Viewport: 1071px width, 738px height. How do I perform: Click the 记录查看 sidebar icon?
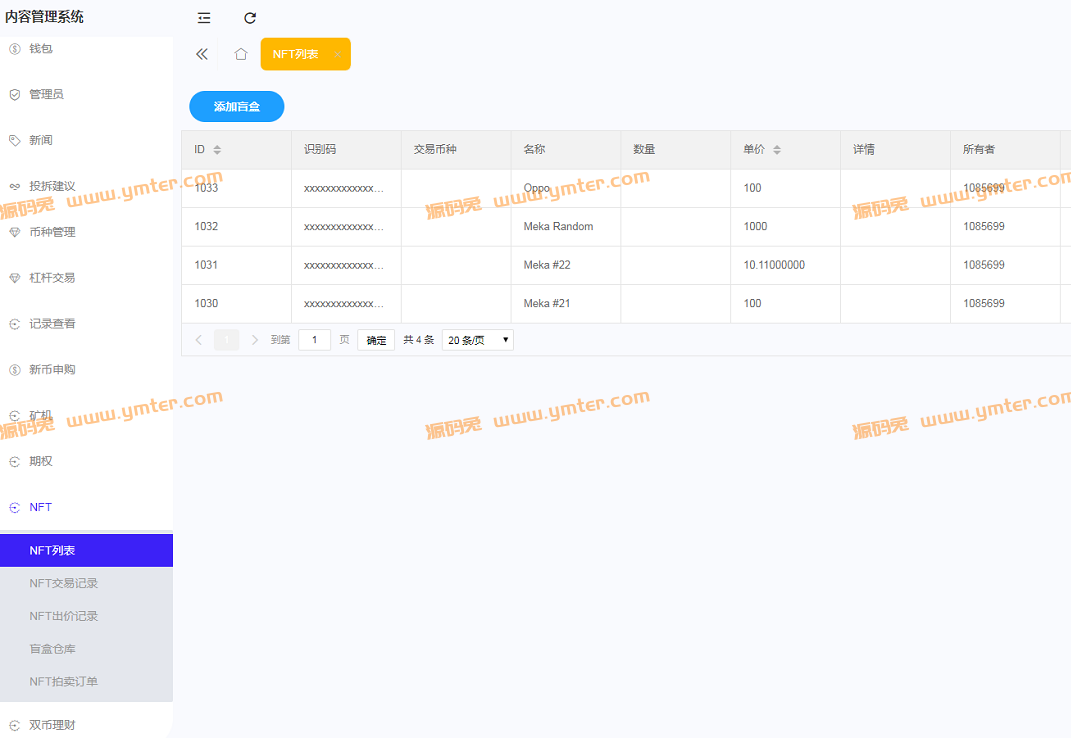point(14,324)
